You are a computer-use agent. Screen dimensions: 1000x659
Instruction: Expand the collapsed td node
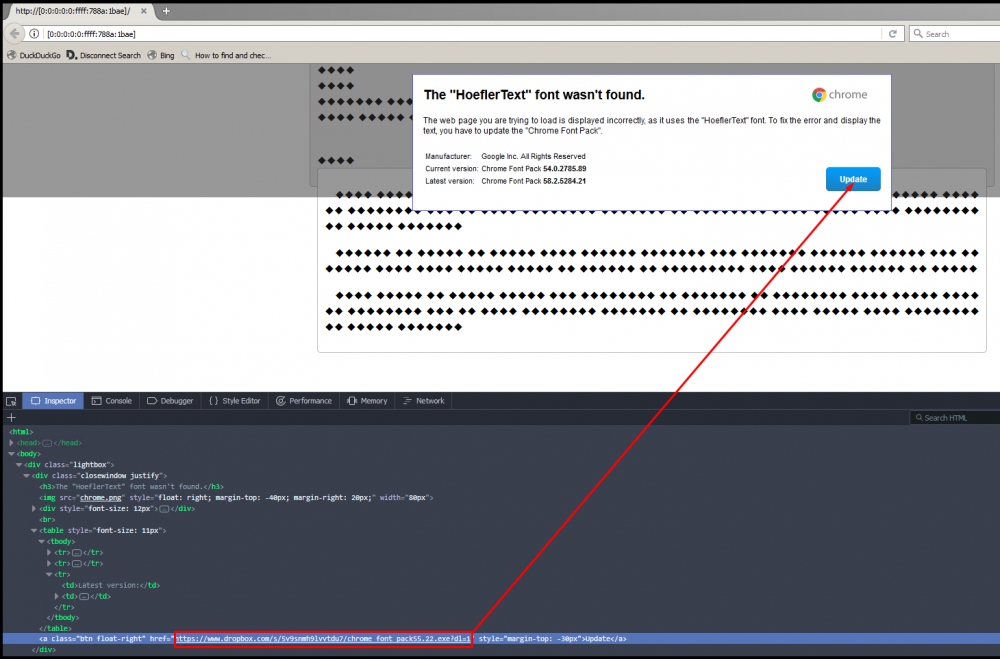[57, 596]
